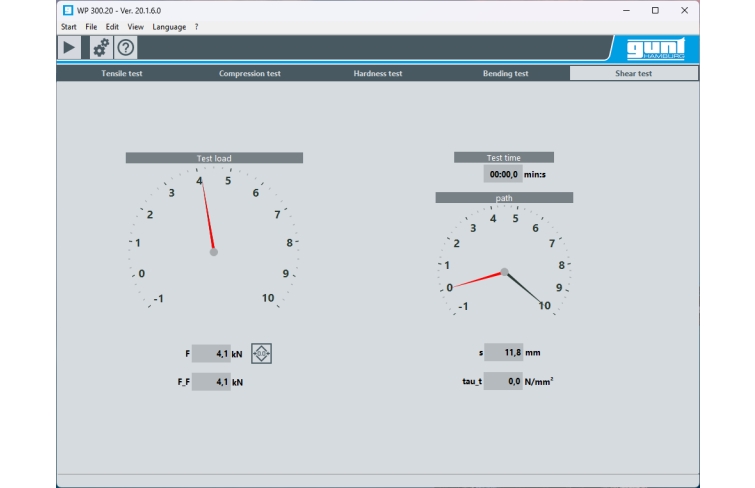Screen dimensions: 755x488
Task: Open settings via the gears icon
Action: pyautogui.click(x=100, y=48)
